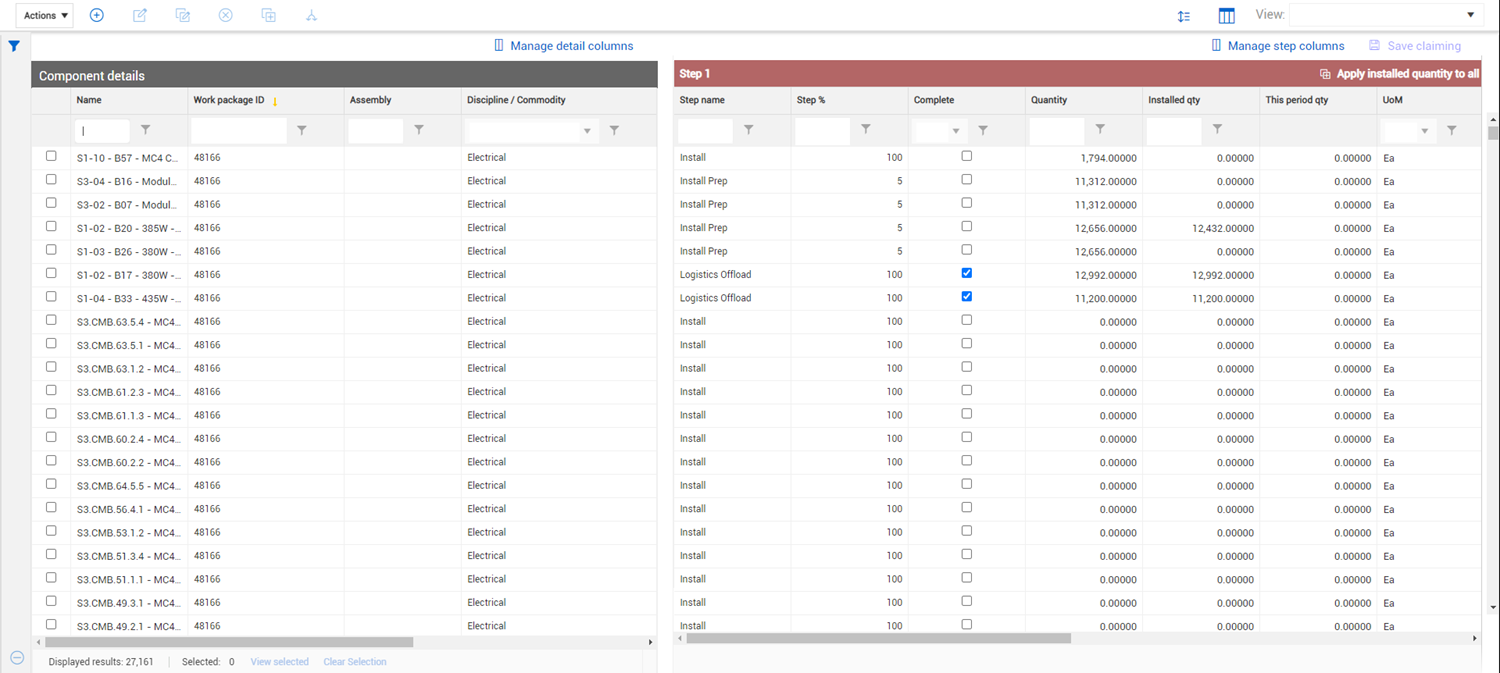This screenshot has height=673, width=1500.
Task: Click the filter icon for Quantity column
Action: pyautogui.click(x=1100, y=130)
